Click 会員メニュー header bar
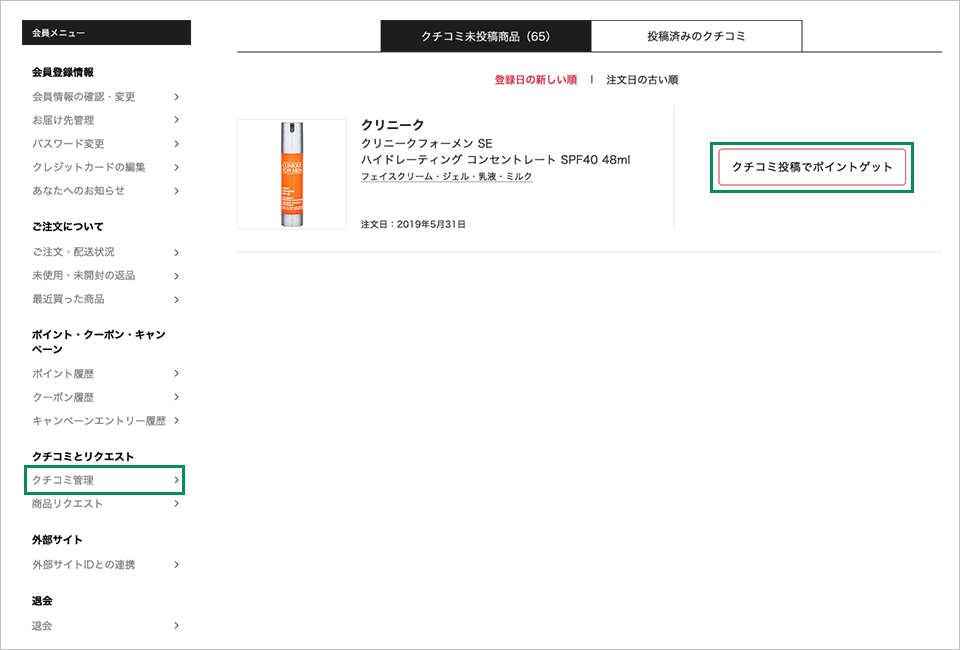Screen dimensions: 960x650 pyautogui.click(x=107, y=32)
